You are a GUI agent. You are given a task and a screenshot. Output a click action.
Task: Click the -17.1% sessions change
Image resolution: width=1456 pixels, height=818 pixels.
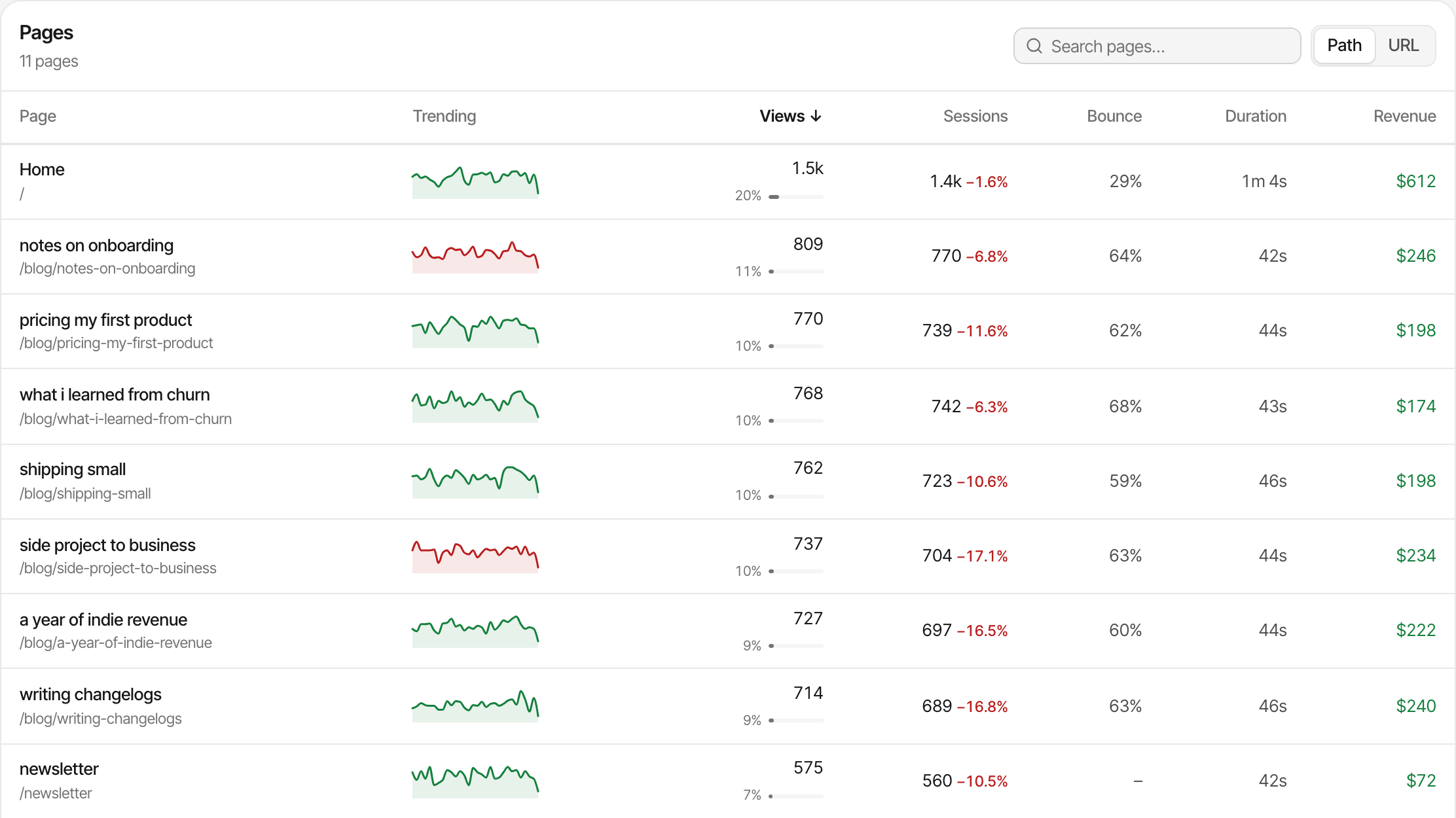tap(983, 556)
